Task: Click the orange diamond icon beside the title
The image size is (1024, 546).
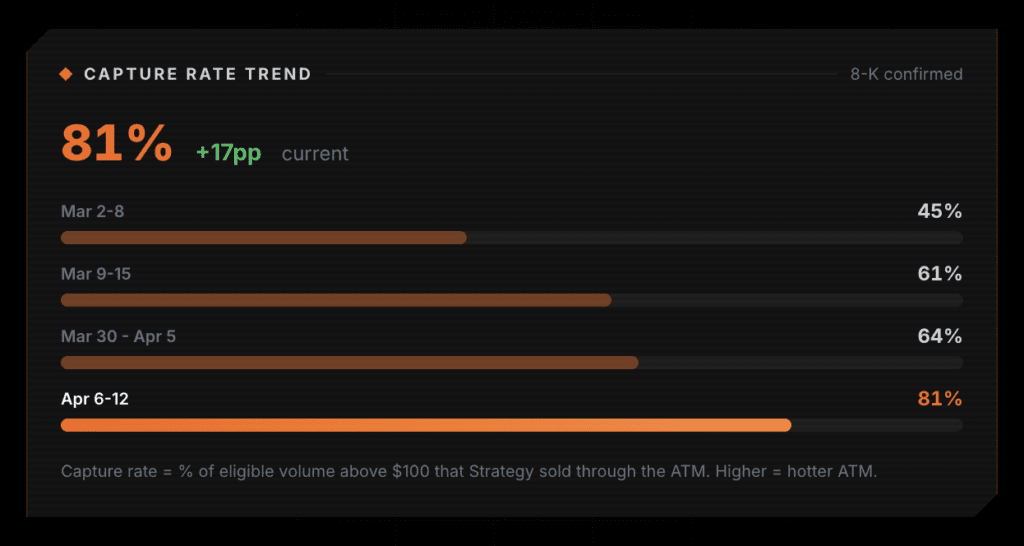Action: pos(66,74)
